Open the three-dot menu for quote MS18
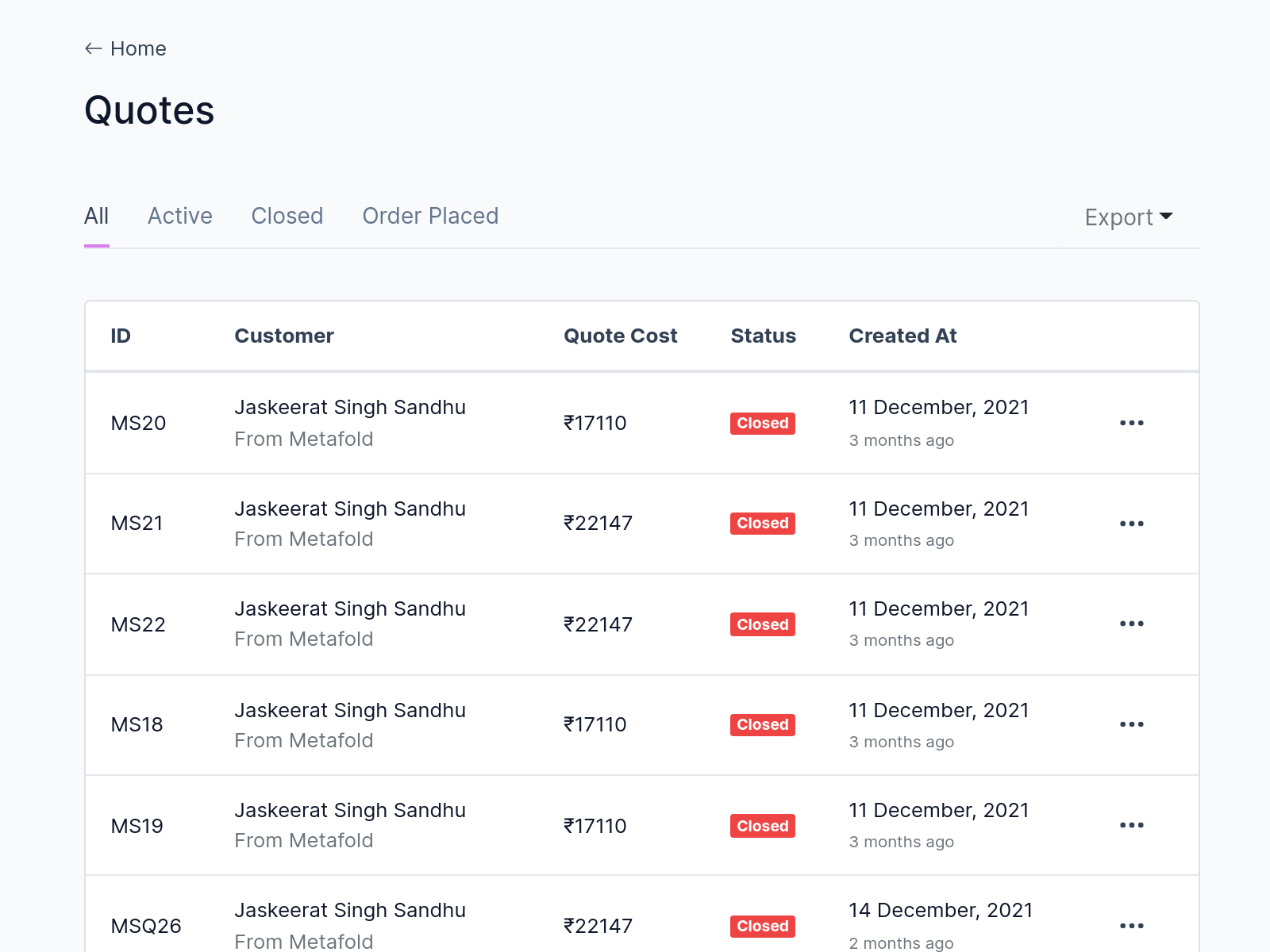The height and width of the screenshot is (952, 1270). pos(1132,724)
